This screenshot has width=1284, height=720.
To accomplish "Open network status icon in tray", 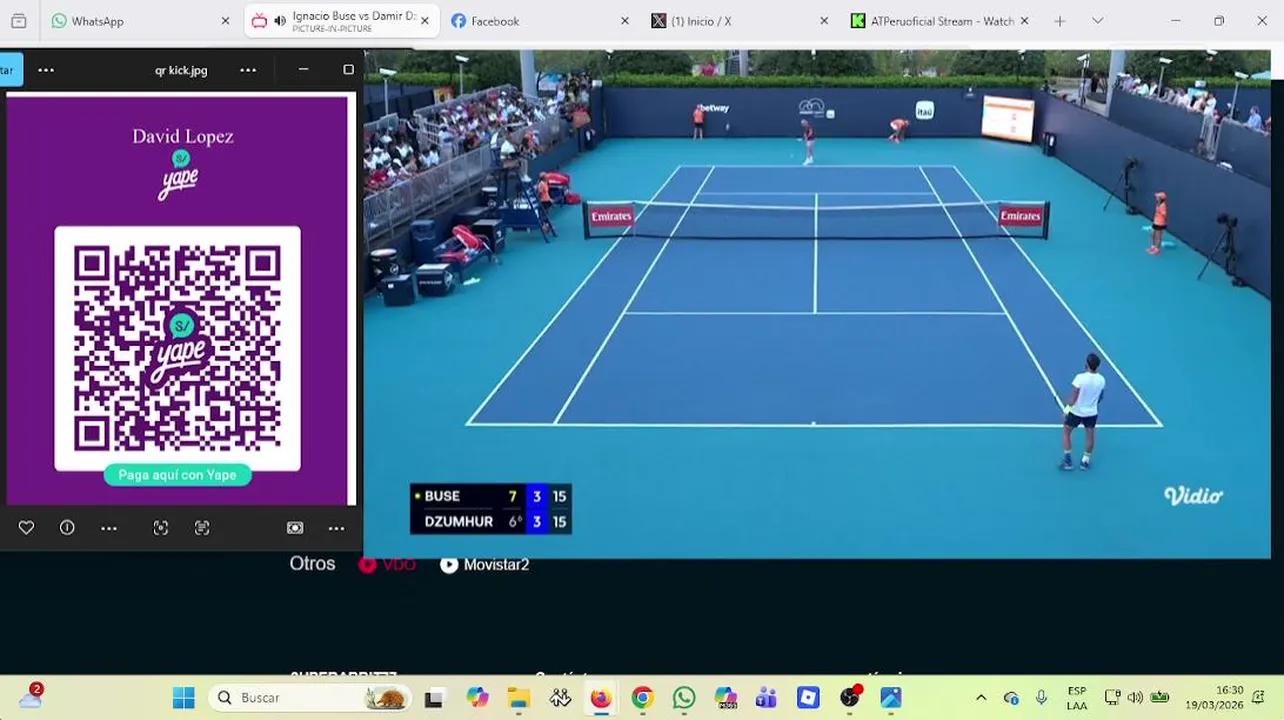I will [x=1112, y=698].
